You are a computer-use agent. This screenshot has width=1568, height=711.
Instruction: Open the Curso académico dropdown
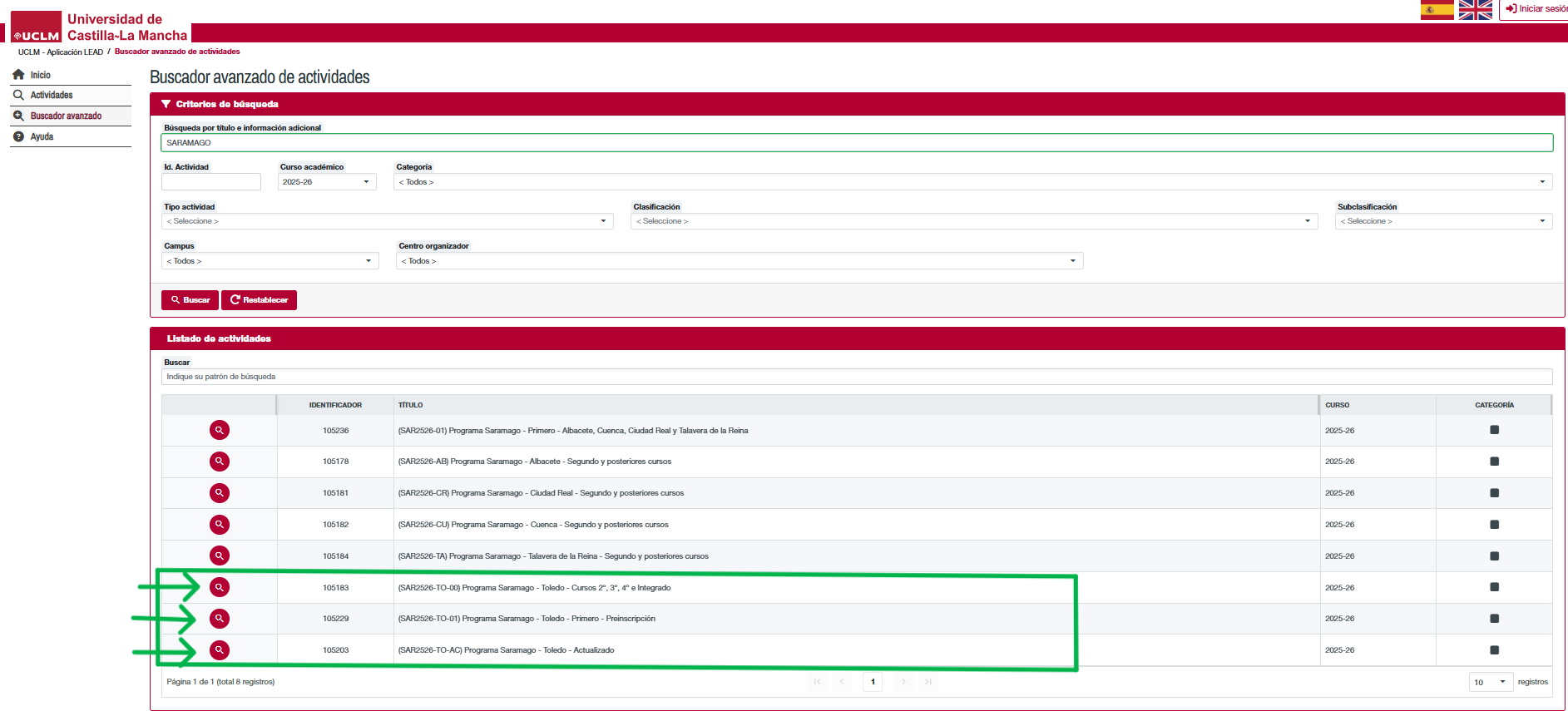click(x=327, y=182)
